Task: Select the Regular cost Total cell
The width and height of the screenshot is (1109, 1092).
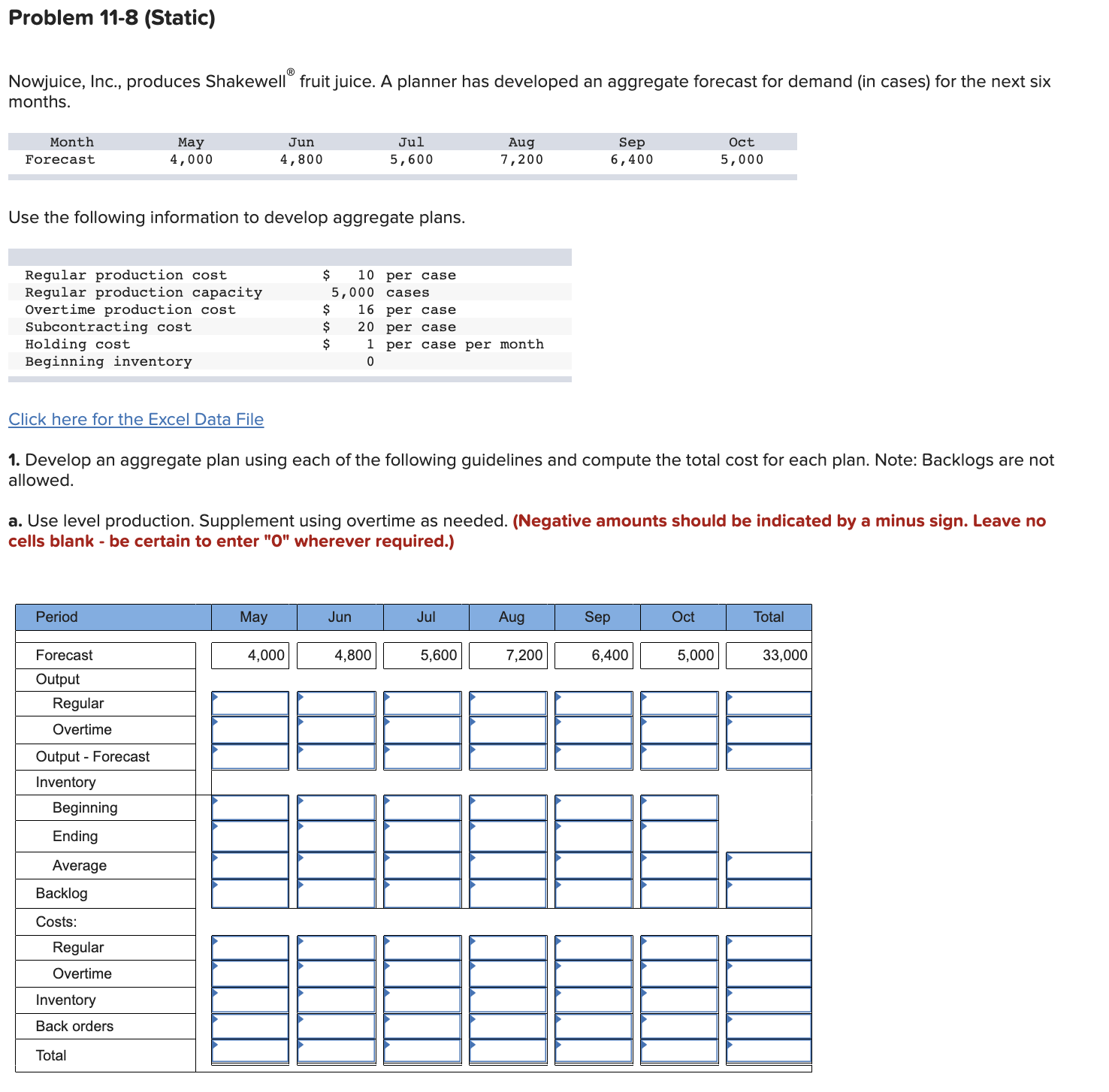Action: point(769,948)
